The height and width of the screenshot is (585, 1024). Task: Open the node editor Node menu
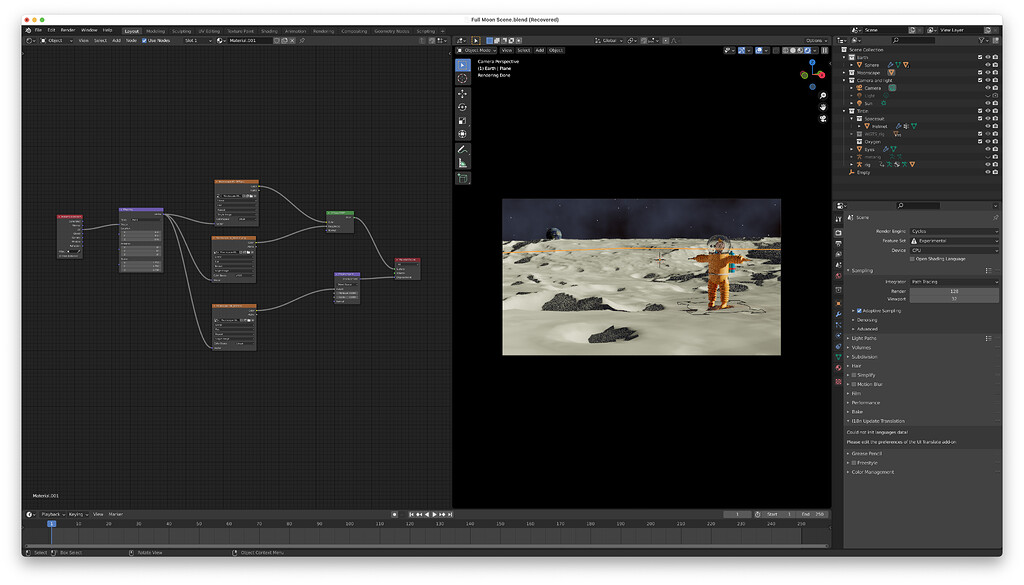pyautogui.click(x=131, y=40)
